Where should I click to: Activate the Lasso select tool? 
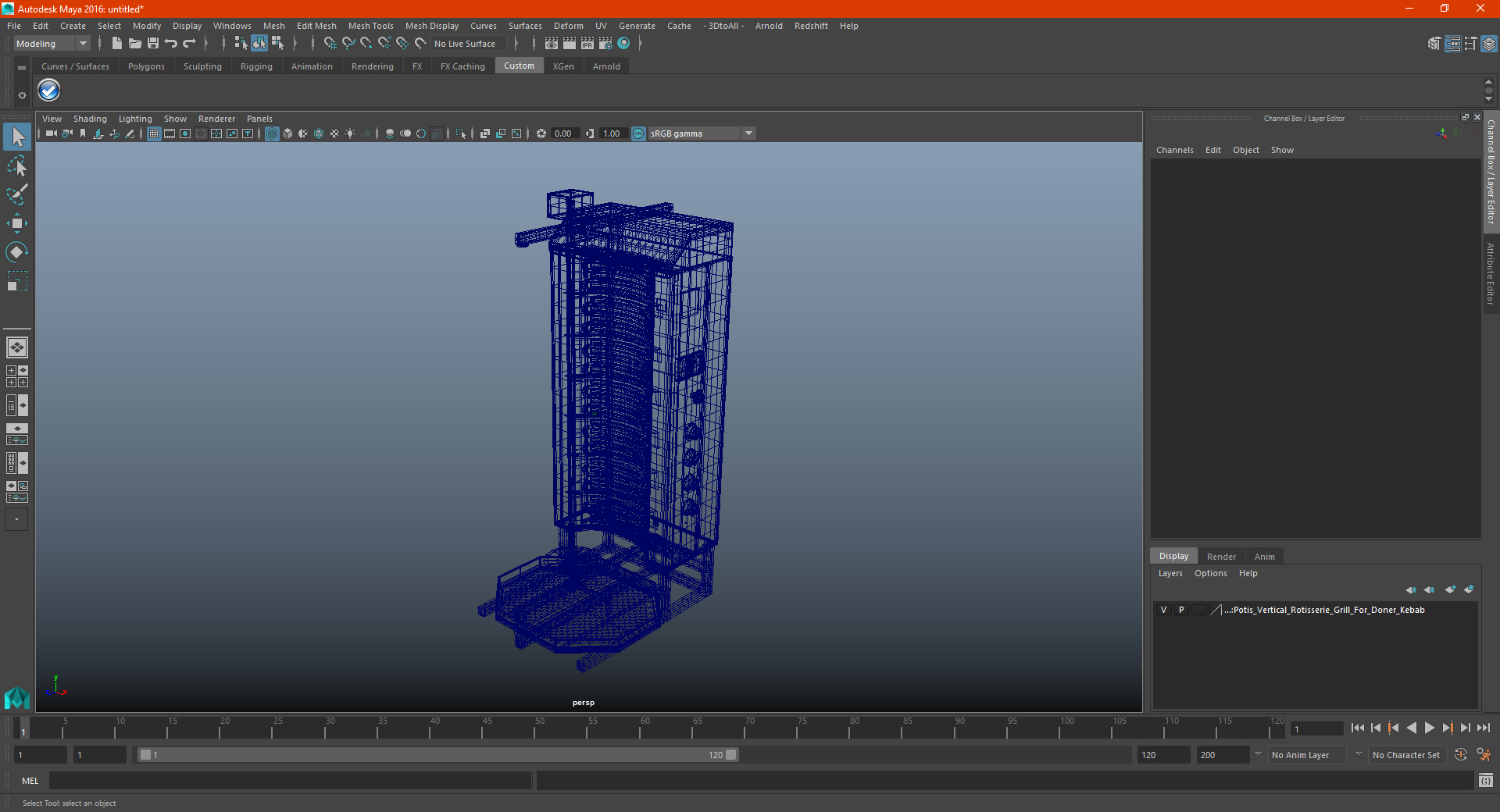point(17,166)
